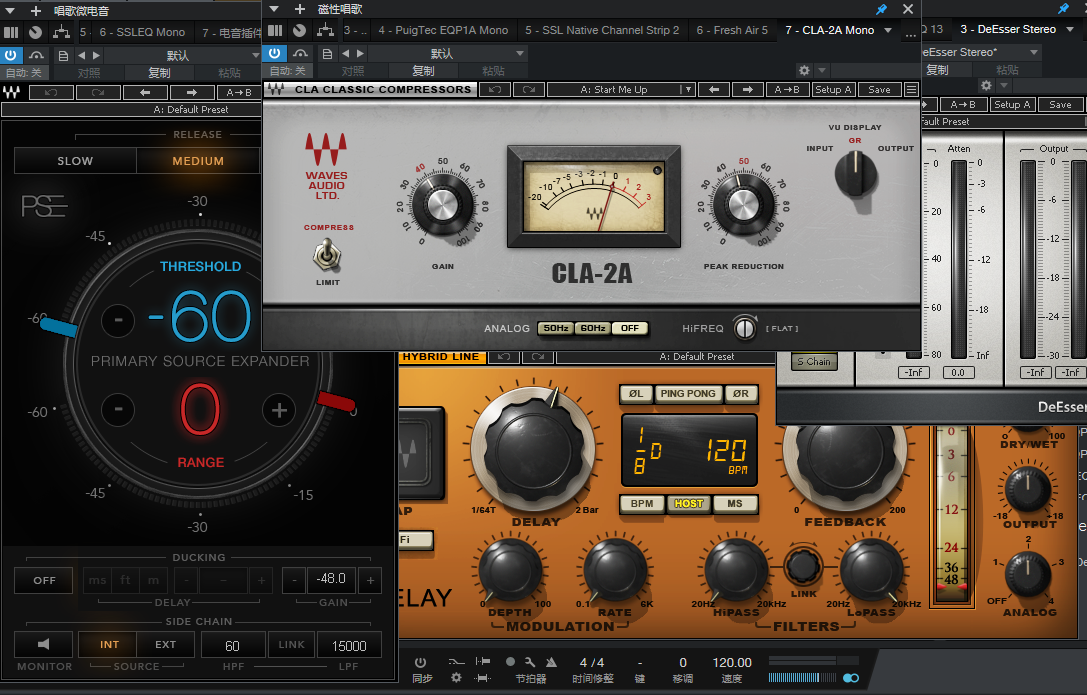
Task: Open the CLA-2A preset file icon
Action: (x=327, y=53)
